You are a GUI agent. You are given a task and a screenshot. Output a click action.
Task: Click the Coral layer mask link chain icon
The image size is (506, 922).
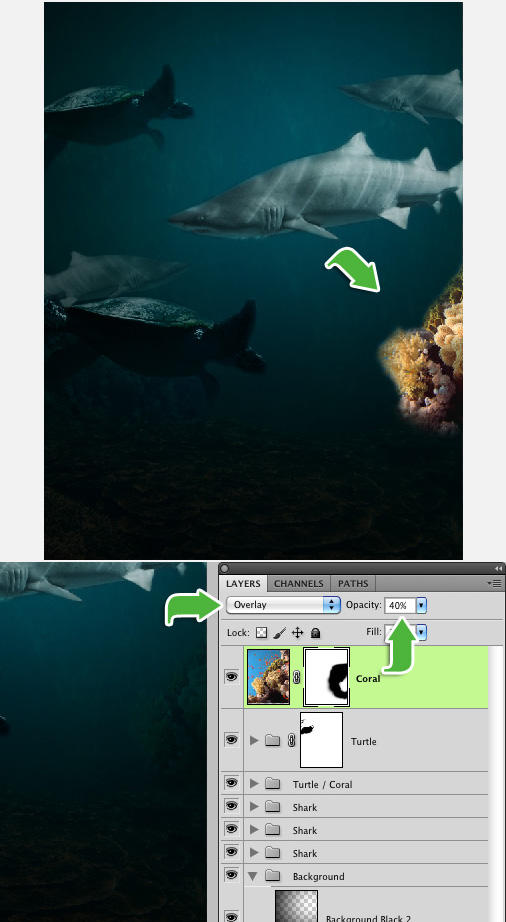(x=296, y=677)
